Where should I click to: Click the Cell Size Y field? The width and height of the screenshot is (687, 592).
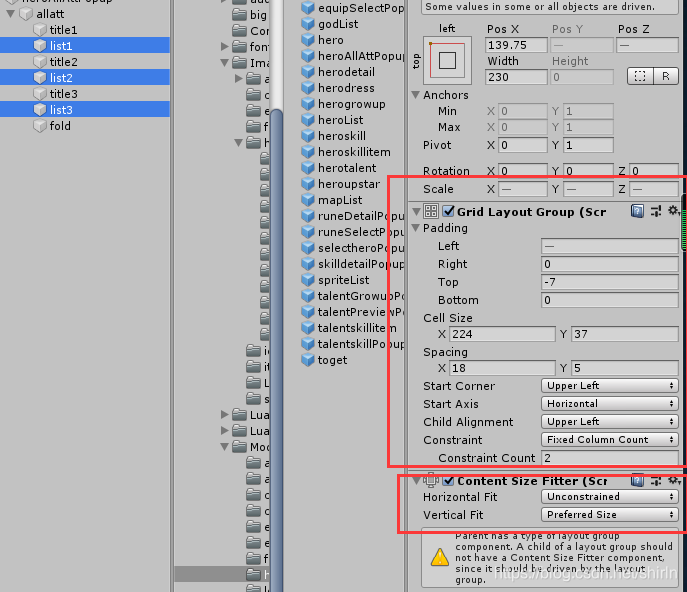coord(624,334)
